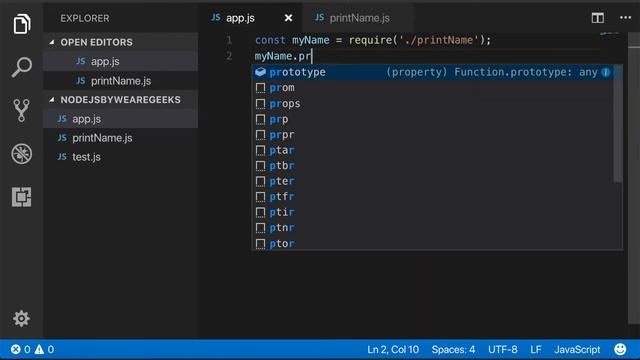Viewport: 640px width, 360px height.
Task: Change language mode via JavaScript
Action: [577, 350]
